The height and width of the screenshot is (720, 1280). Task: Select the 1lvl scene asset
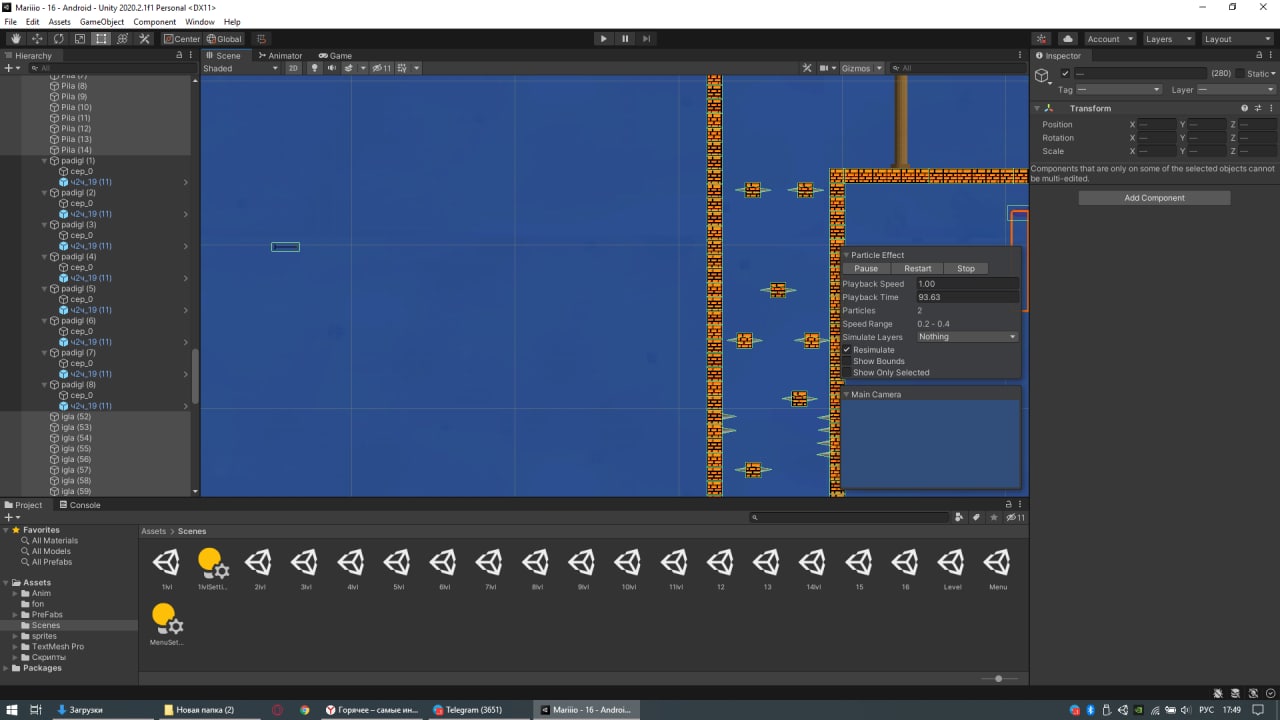click(x=166, y=569)
